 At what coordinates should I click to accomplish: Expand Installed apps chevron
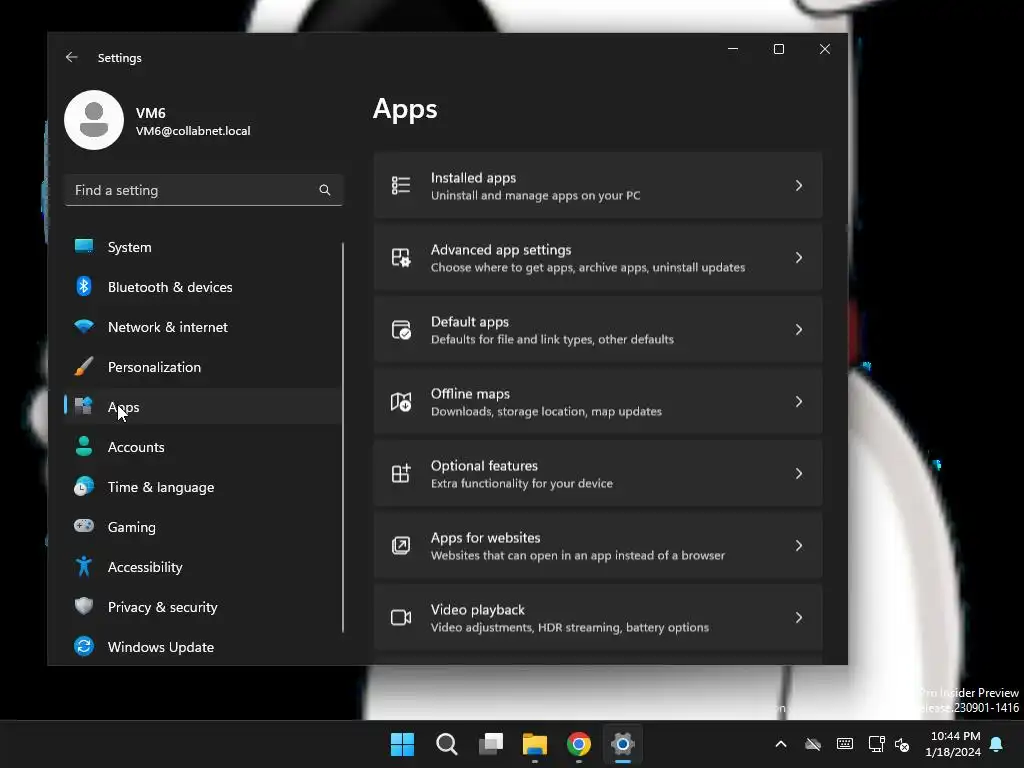pos(799,185)
